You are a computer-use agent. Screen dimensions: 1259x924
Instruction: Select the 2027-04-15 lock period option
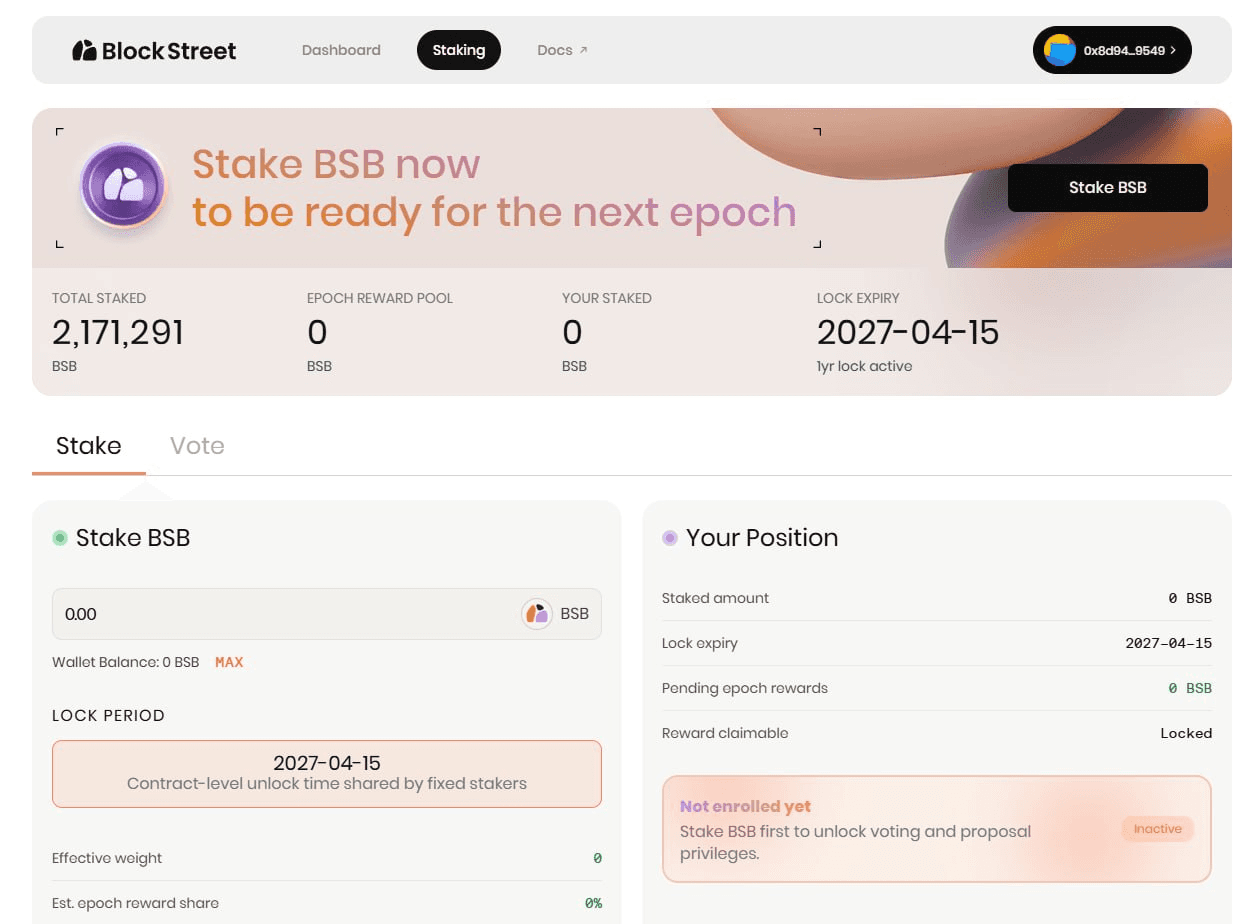point(327,773)
